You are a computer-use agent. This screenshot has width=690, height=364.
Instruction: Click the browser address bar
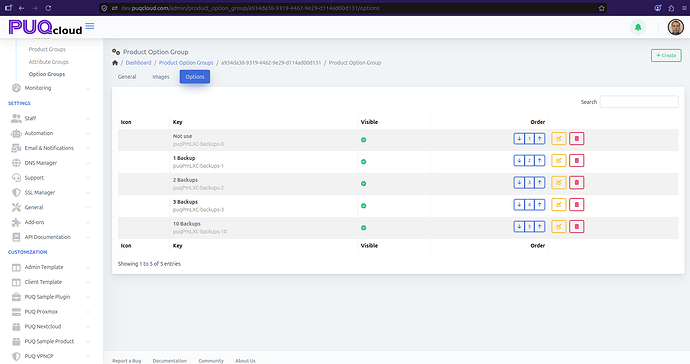click(x=352, y=8)
